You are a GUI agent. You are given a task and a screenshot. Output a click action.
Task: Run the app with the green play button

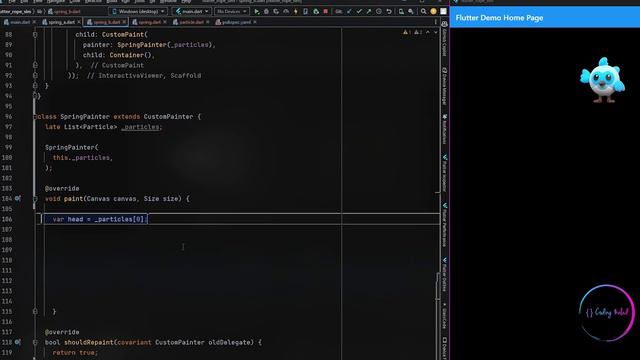pos(256,11)
